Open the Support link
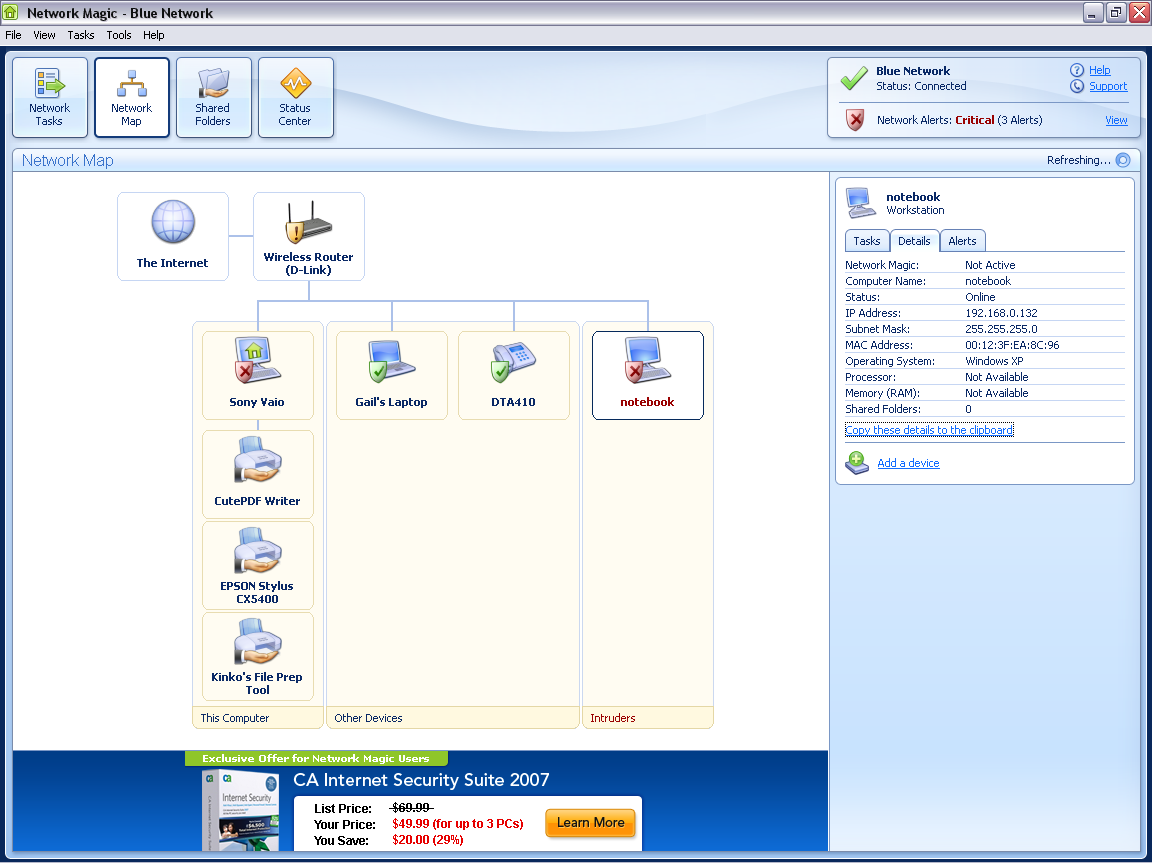Image resolution: width=1152 pixels, height=864 pixels. pos(1108,87)
